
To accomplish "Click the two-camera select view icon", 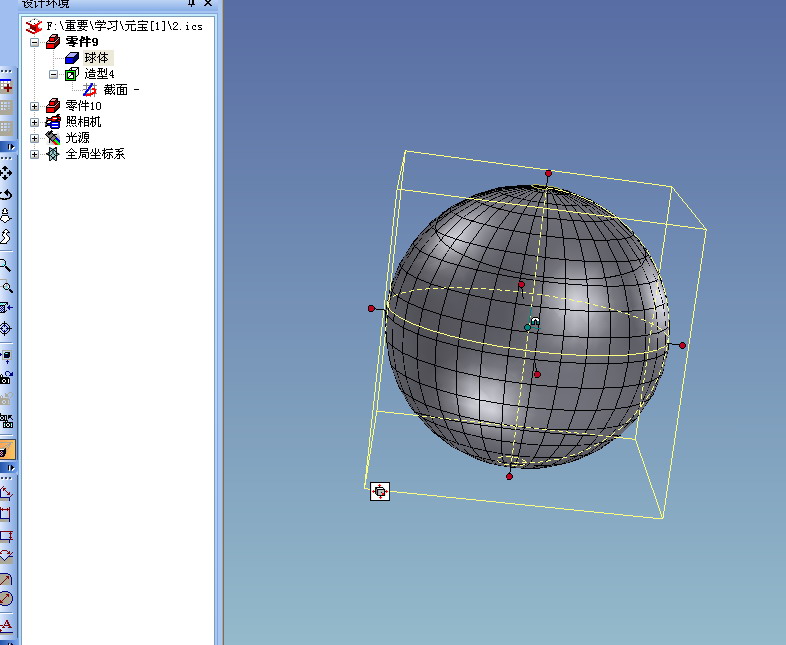I will pyautogui.click(x=6, y=420).
